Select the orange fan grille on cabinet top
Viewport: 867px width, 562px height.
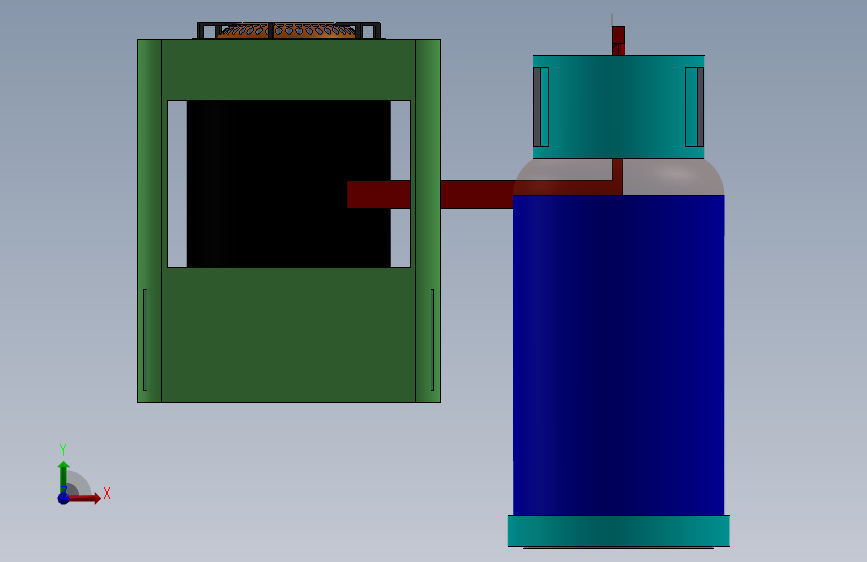[x=286, y=30]
